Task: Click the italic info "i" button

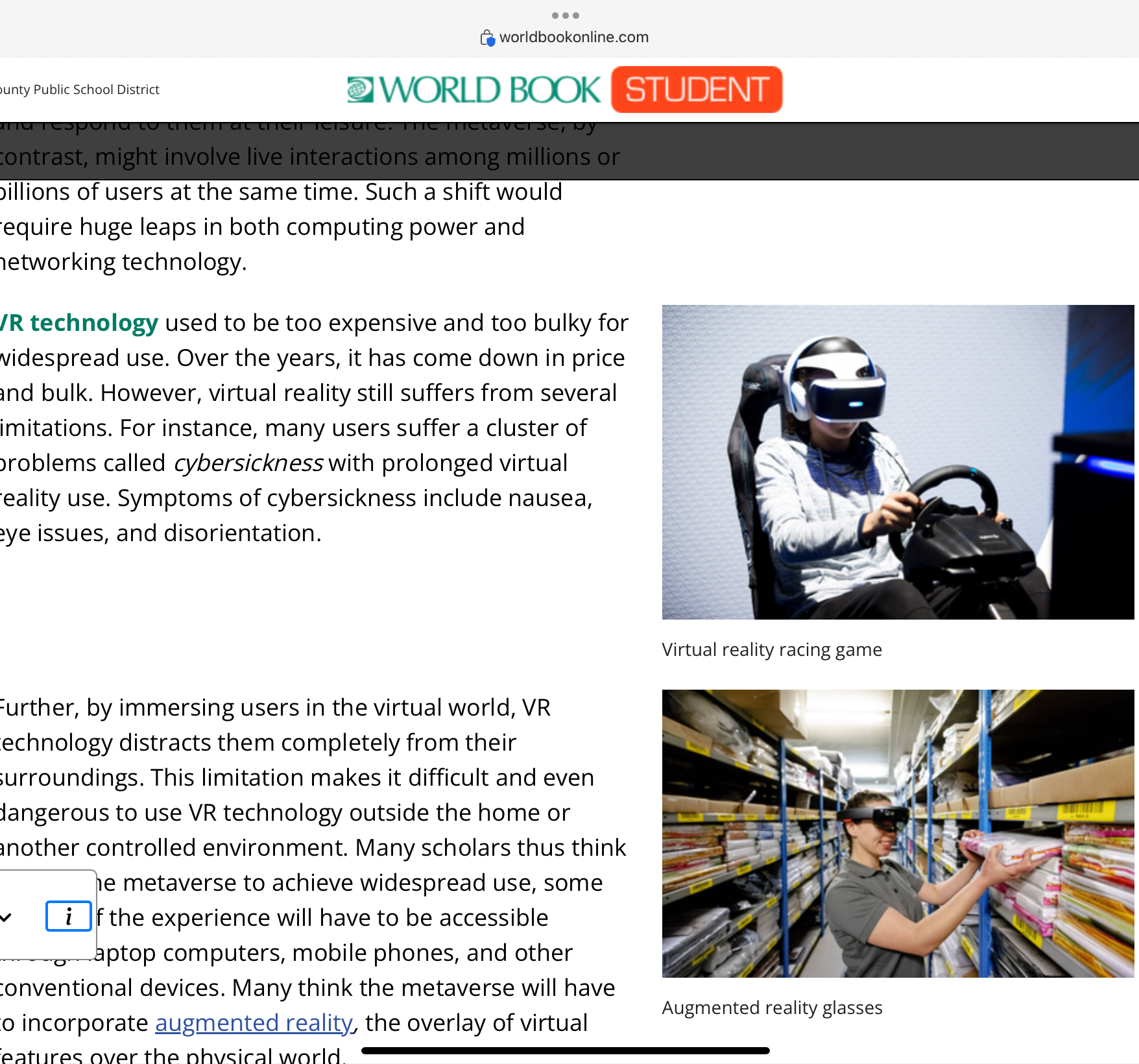Action: point(69,916)
